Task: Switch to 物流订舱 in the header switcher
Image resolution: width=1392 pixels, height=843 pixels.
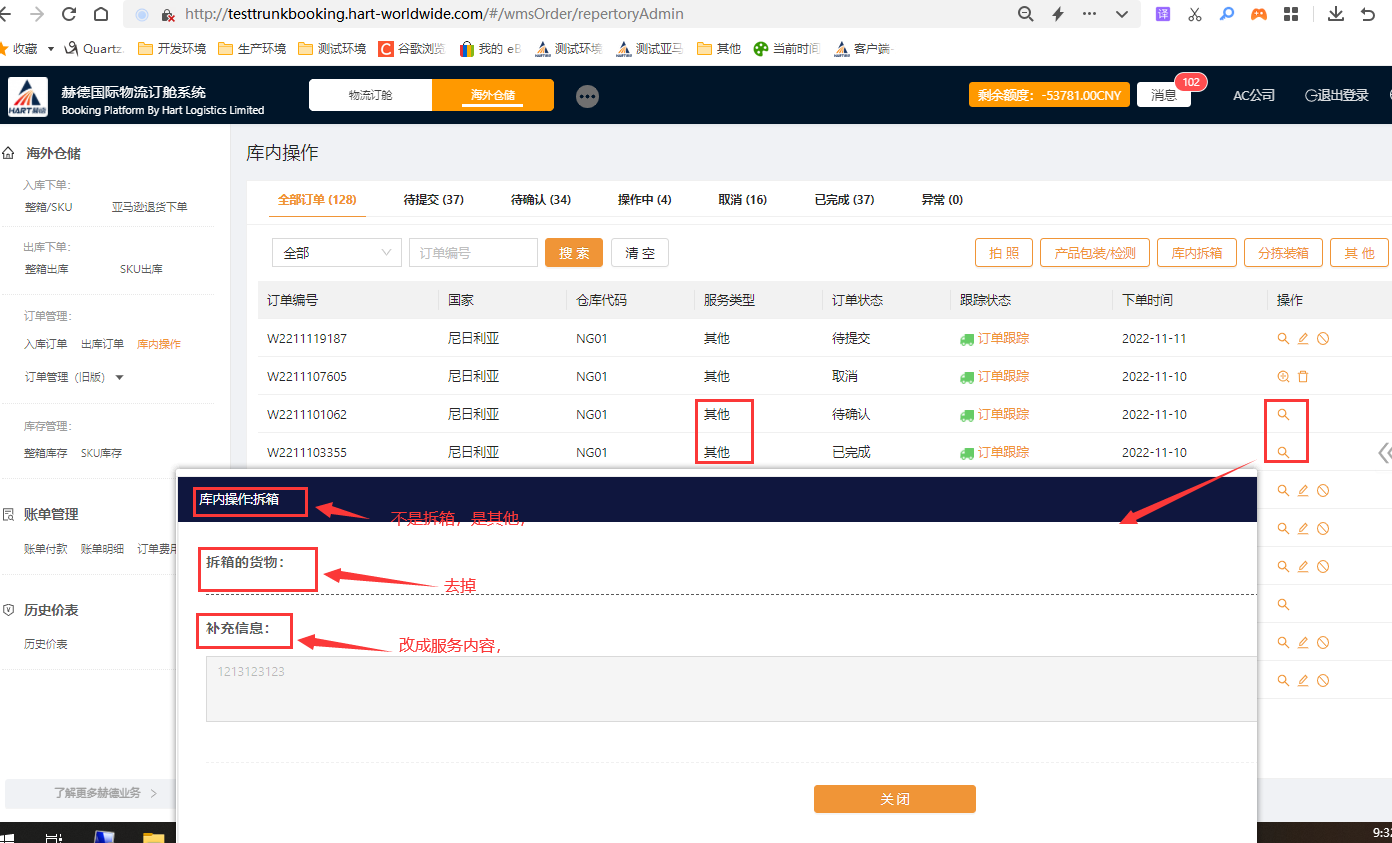Action: click(370, 95)
